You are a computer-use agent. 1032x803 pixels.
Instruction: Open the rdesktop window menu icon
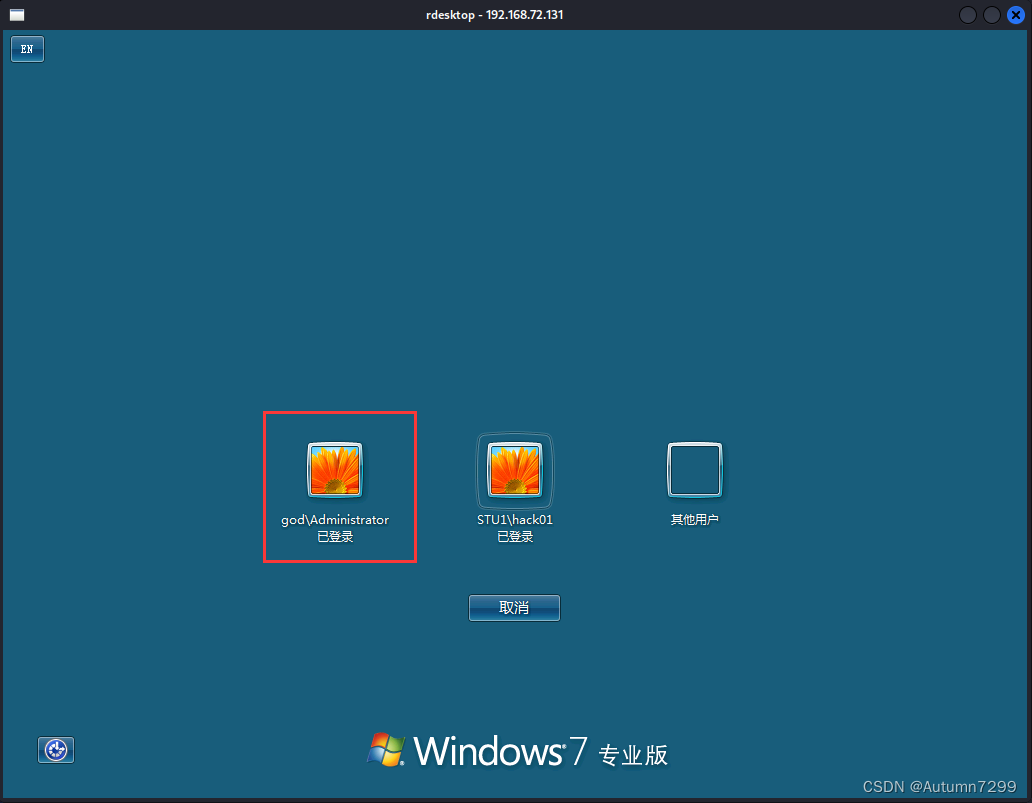click(x=17, y=15)
